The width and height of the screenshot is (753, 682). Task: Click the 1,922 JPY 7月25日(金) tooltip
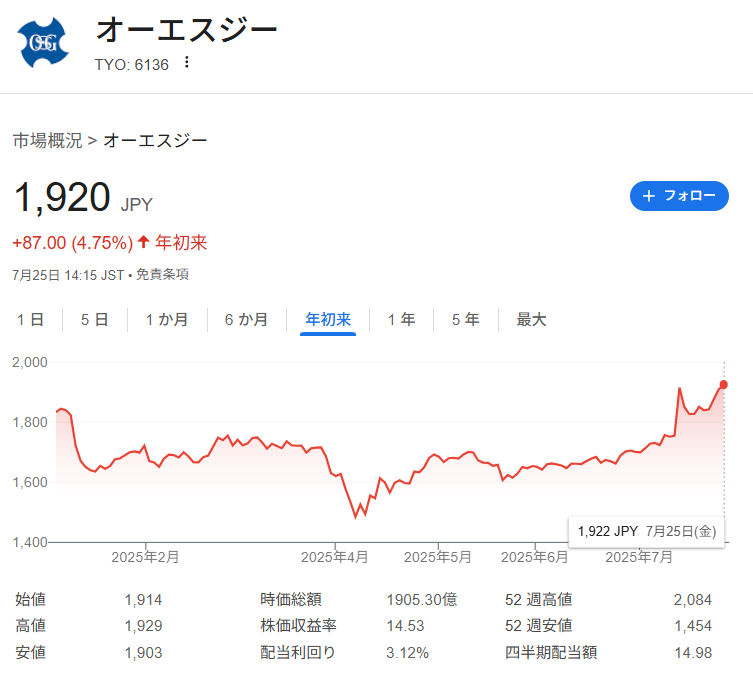pyautogui.click(x=647, y=532)
